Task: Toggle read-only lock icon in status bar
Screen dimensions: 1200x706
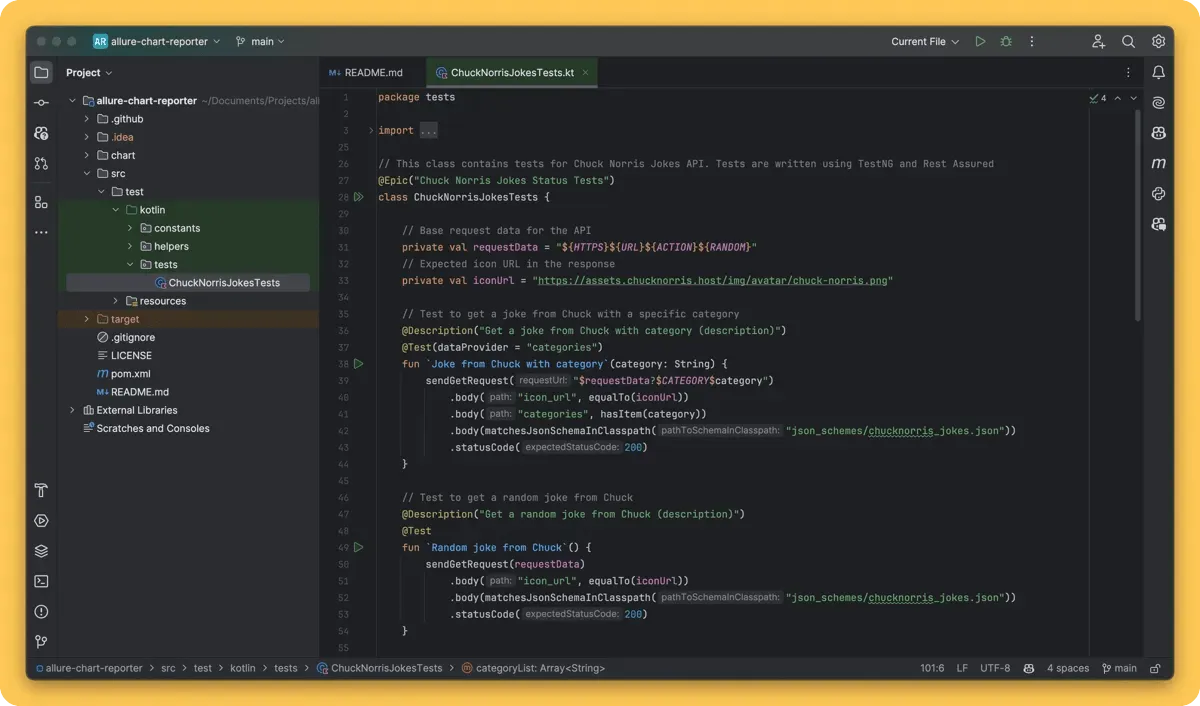Action: (1155, 668)
